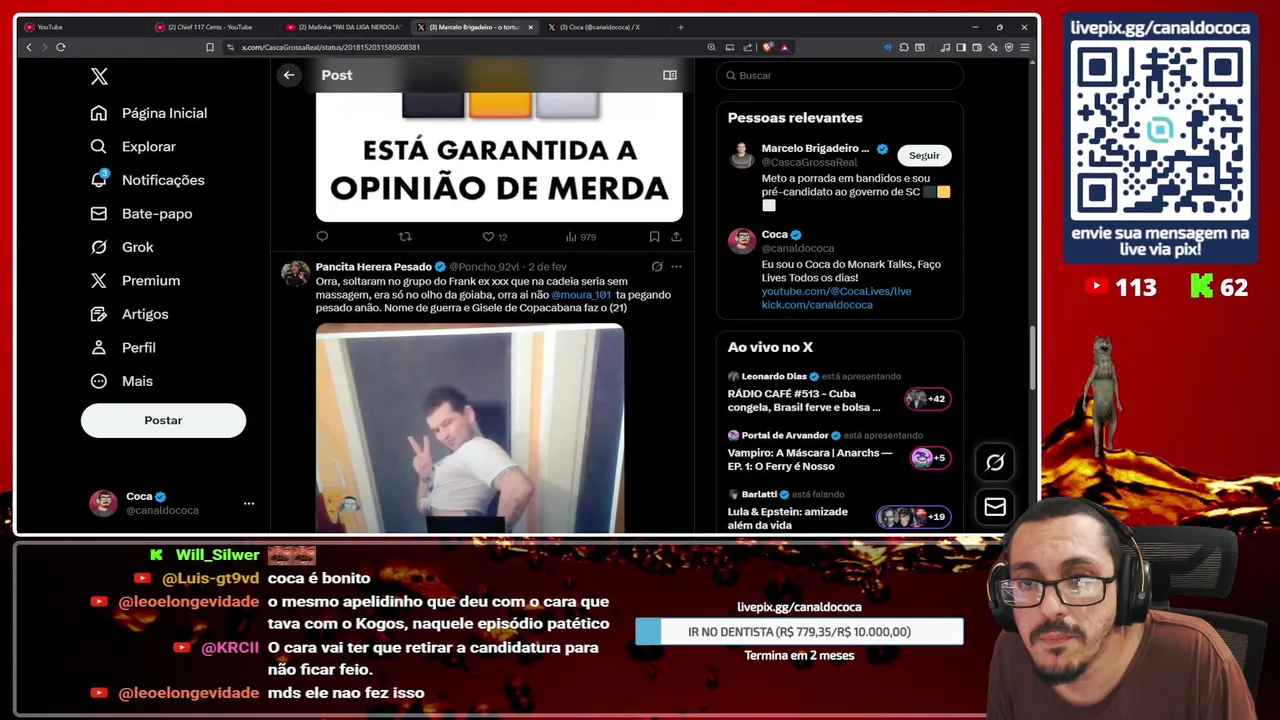Reload the page
The height and width of the screenshot is (720, 1280).
[x=61, y=47]
